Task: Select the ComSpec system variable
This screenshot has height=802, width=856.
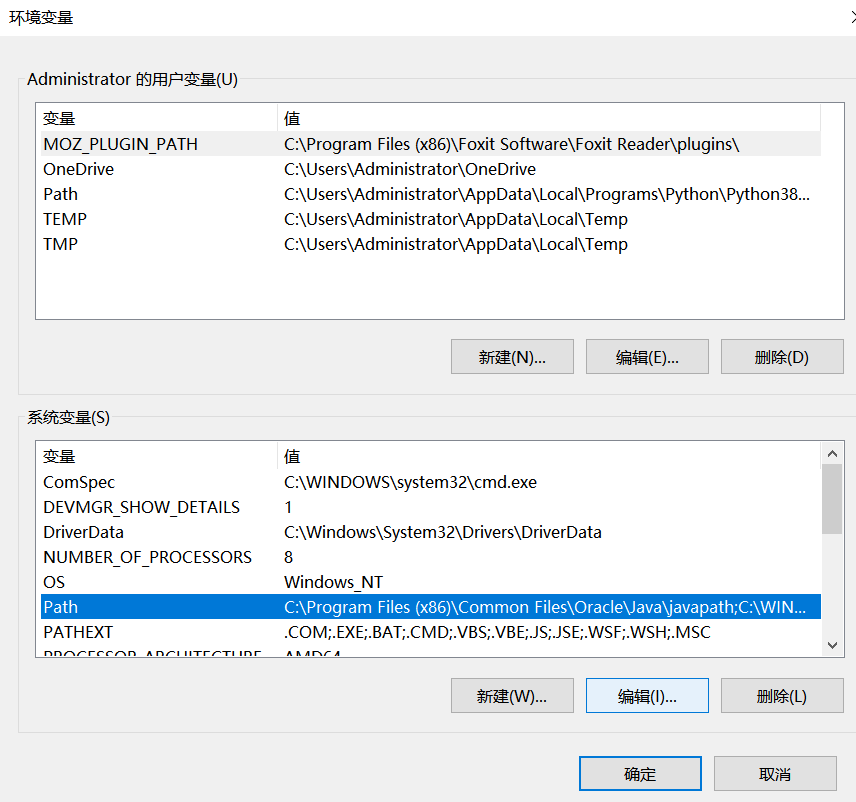Action: pyautogui.click(x=431, y=482)
